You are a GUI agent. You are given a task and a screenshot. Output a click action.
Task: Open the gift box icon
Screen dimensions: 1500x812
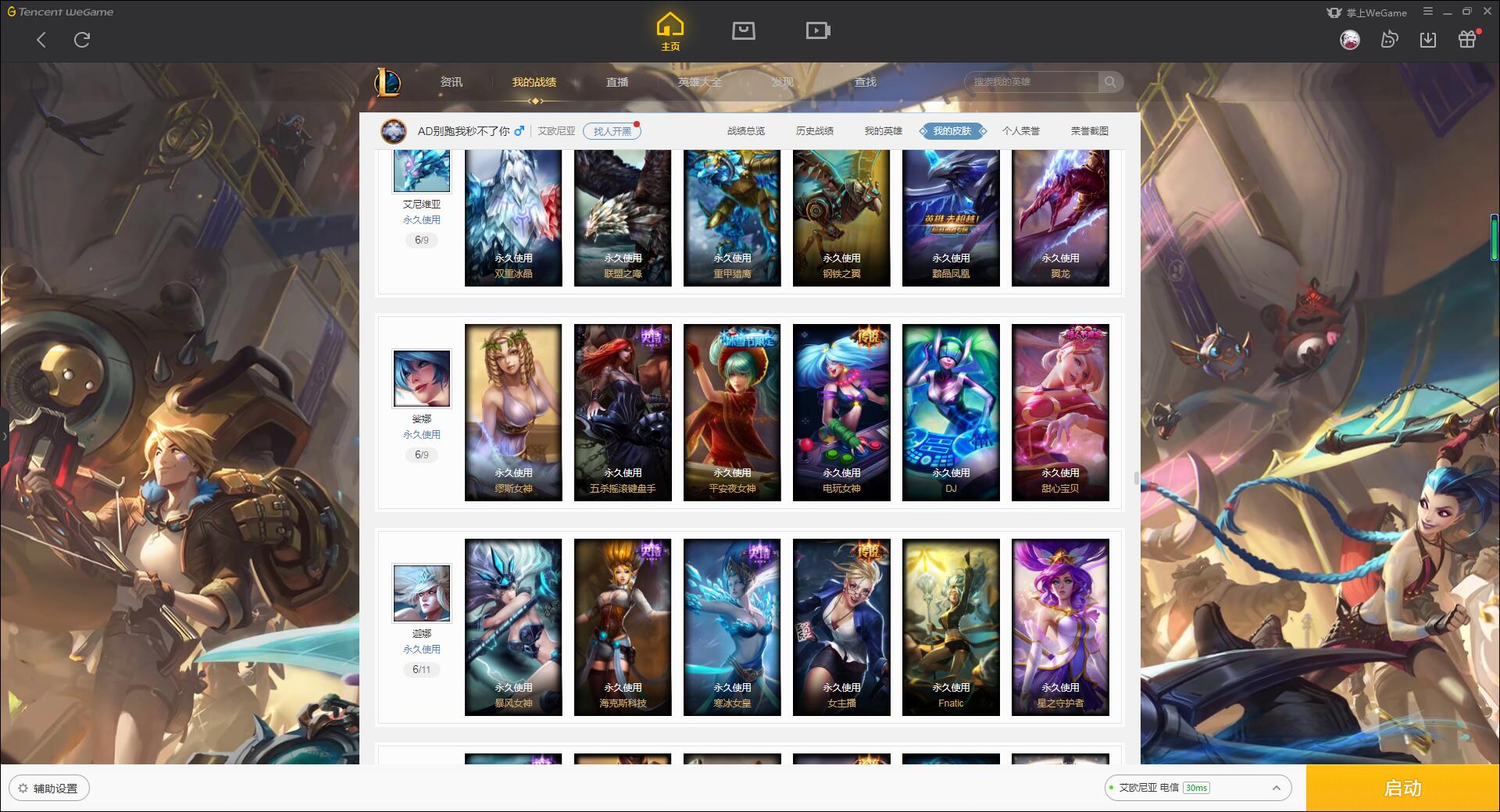click(1468, 39)
